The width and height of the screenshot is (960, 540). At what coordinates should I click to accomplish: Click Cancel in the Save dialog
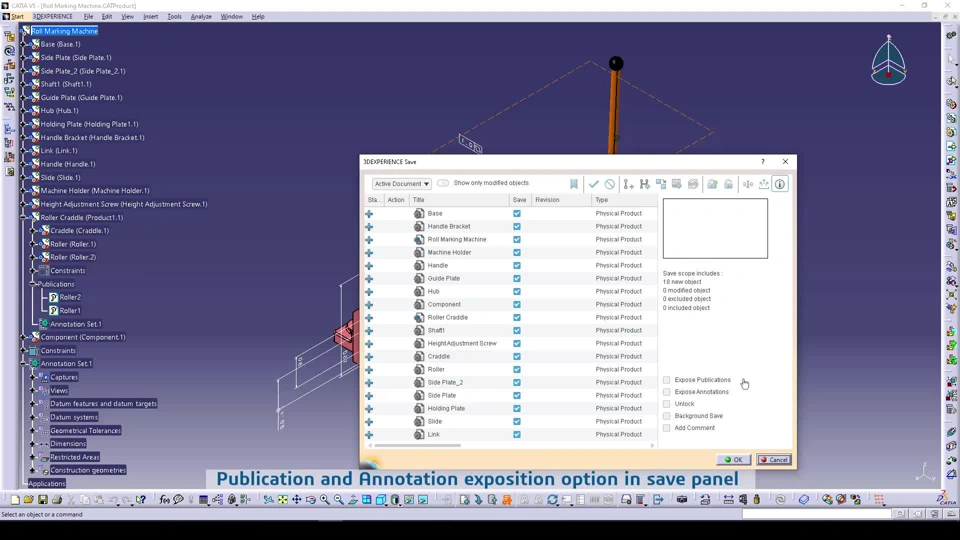[x=774, y=460]
